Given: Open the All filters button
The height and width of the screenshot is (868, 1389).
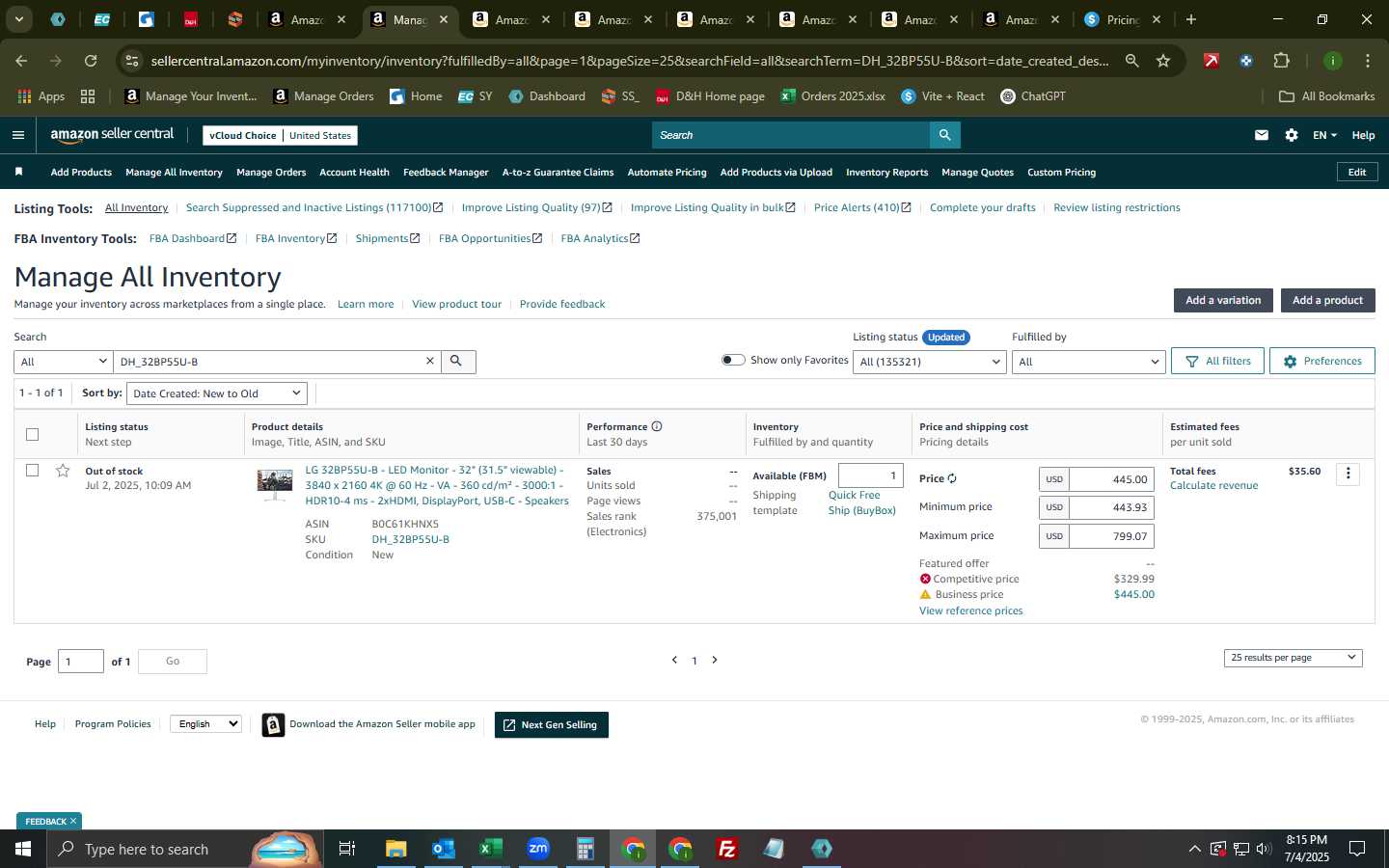Looking at the screenshot, I should point(1217,361).
